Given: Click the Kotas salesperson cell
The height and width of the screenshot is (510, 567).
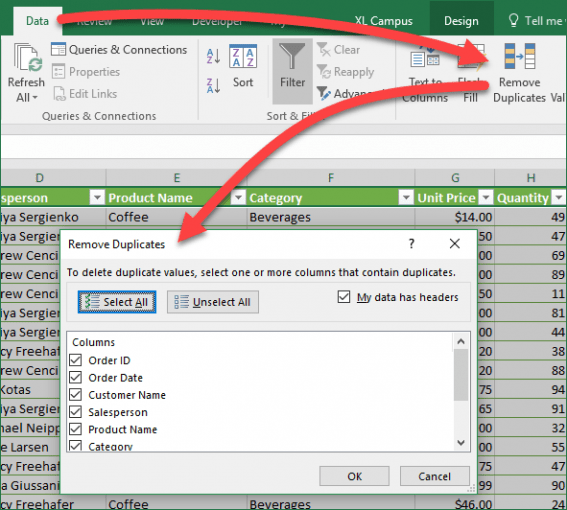Looking at the screenshot, I should pos(30,390).
